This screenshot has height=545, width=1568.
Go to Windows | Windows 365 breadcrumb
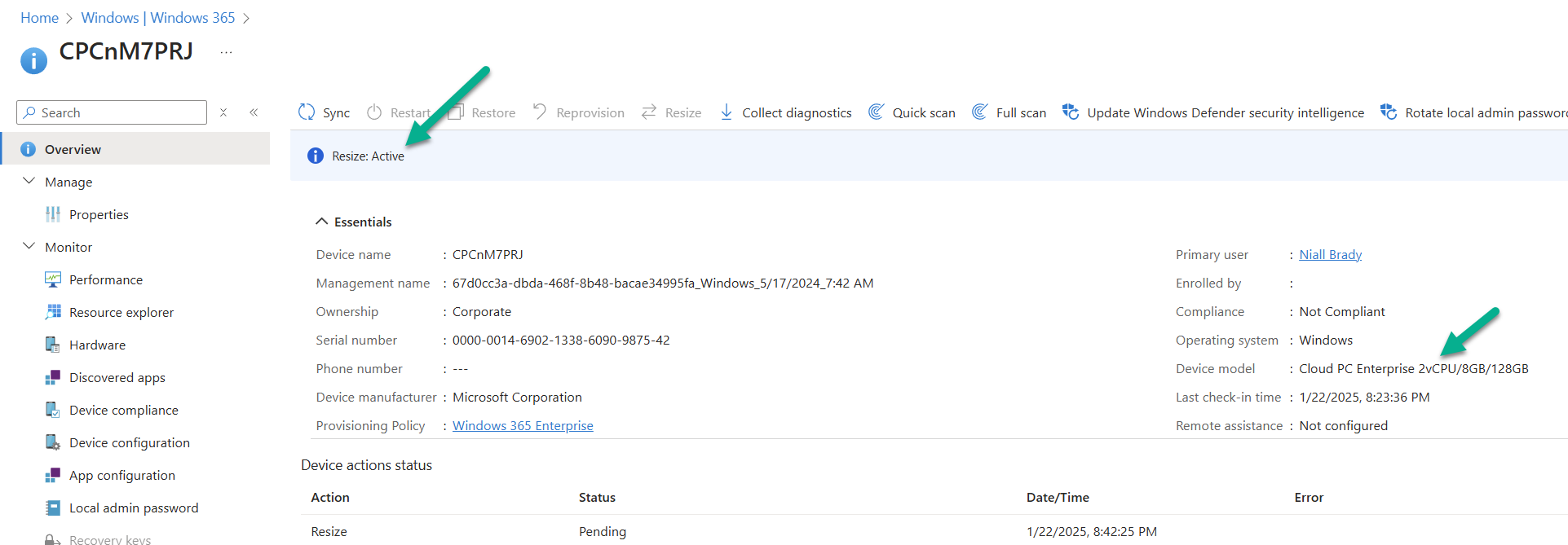[157, 18]
